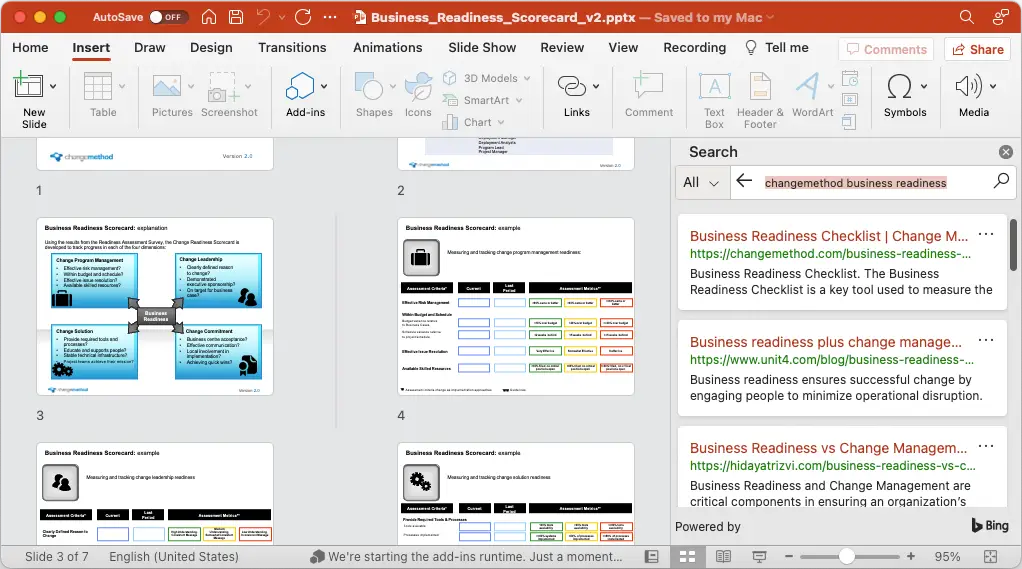
Task: Click the Shapes icon
Action: tap(368, 86)
